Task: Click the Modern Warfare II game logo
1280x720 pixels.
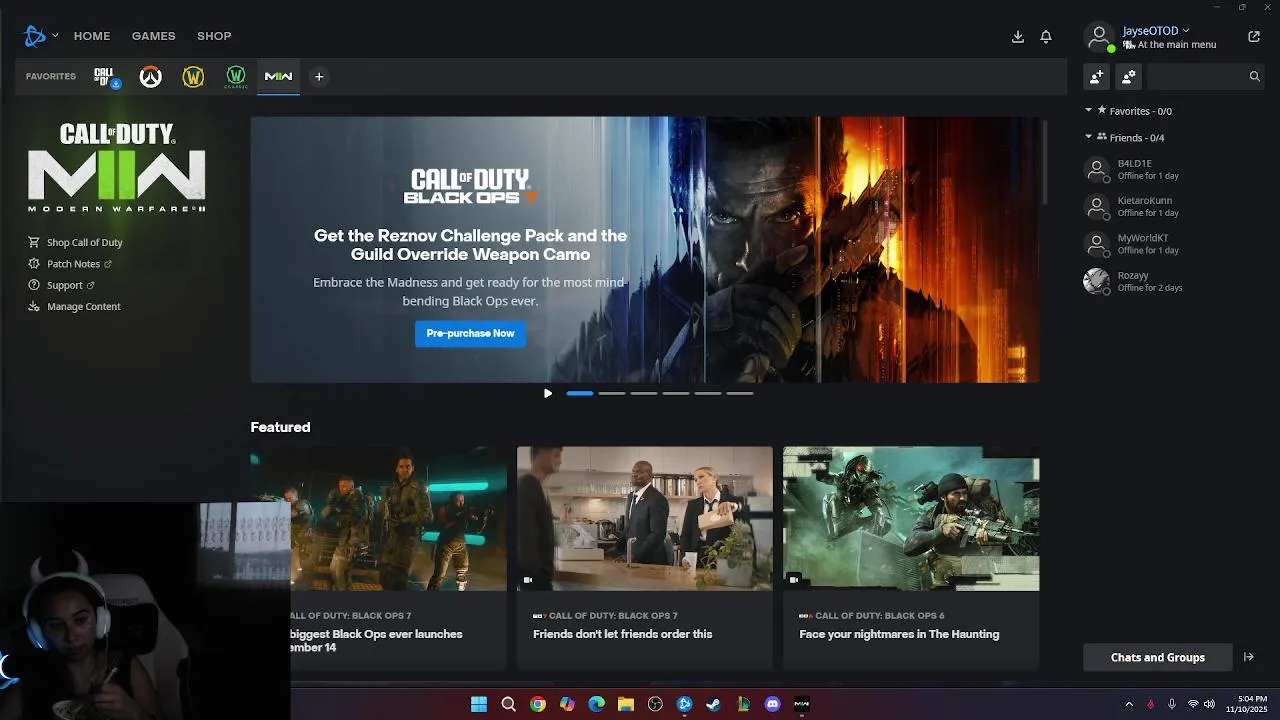Action: click(x=117, y=167)
